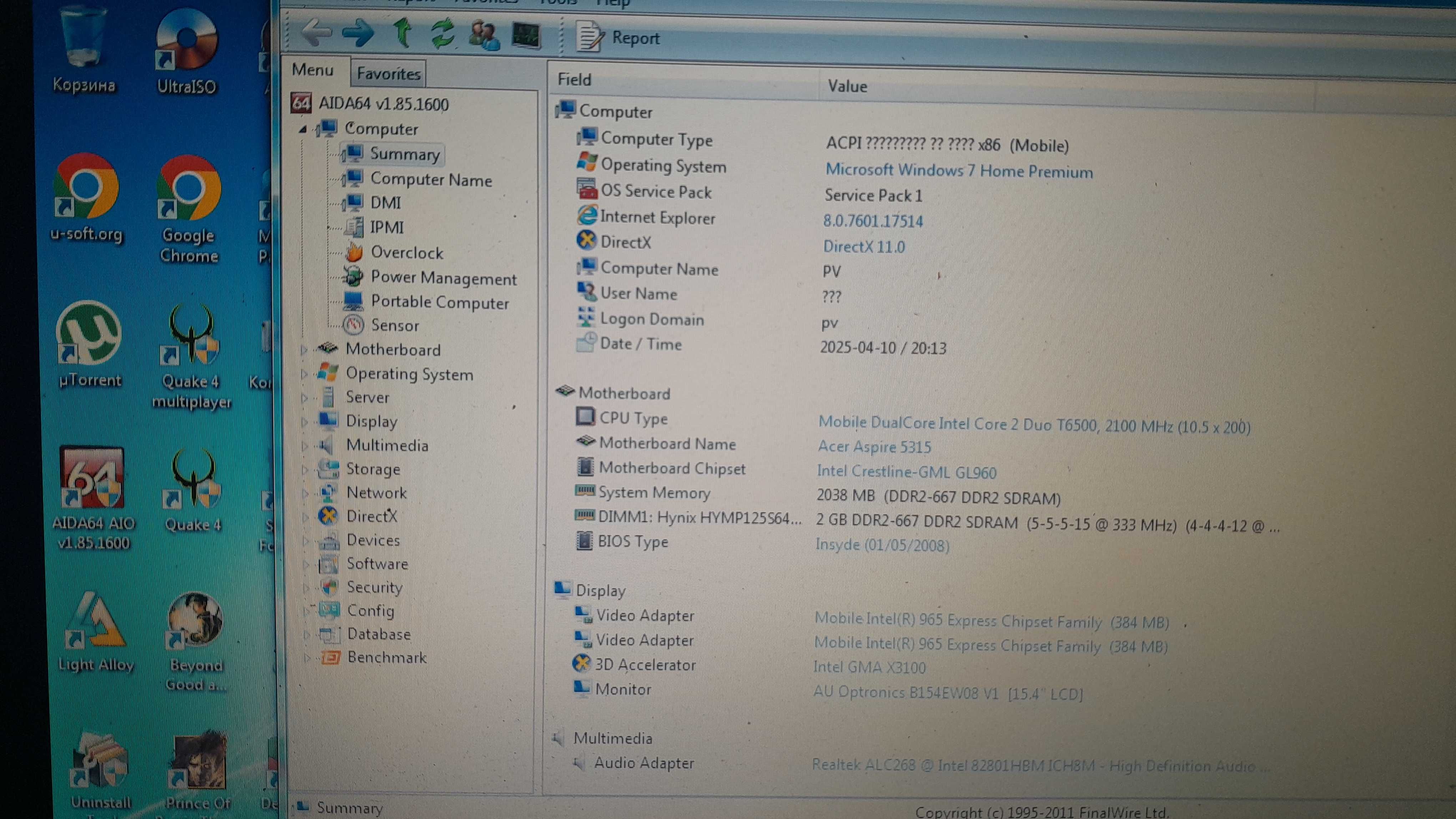Click the Value column header
1456x819 pixels.
coord(847,86)
